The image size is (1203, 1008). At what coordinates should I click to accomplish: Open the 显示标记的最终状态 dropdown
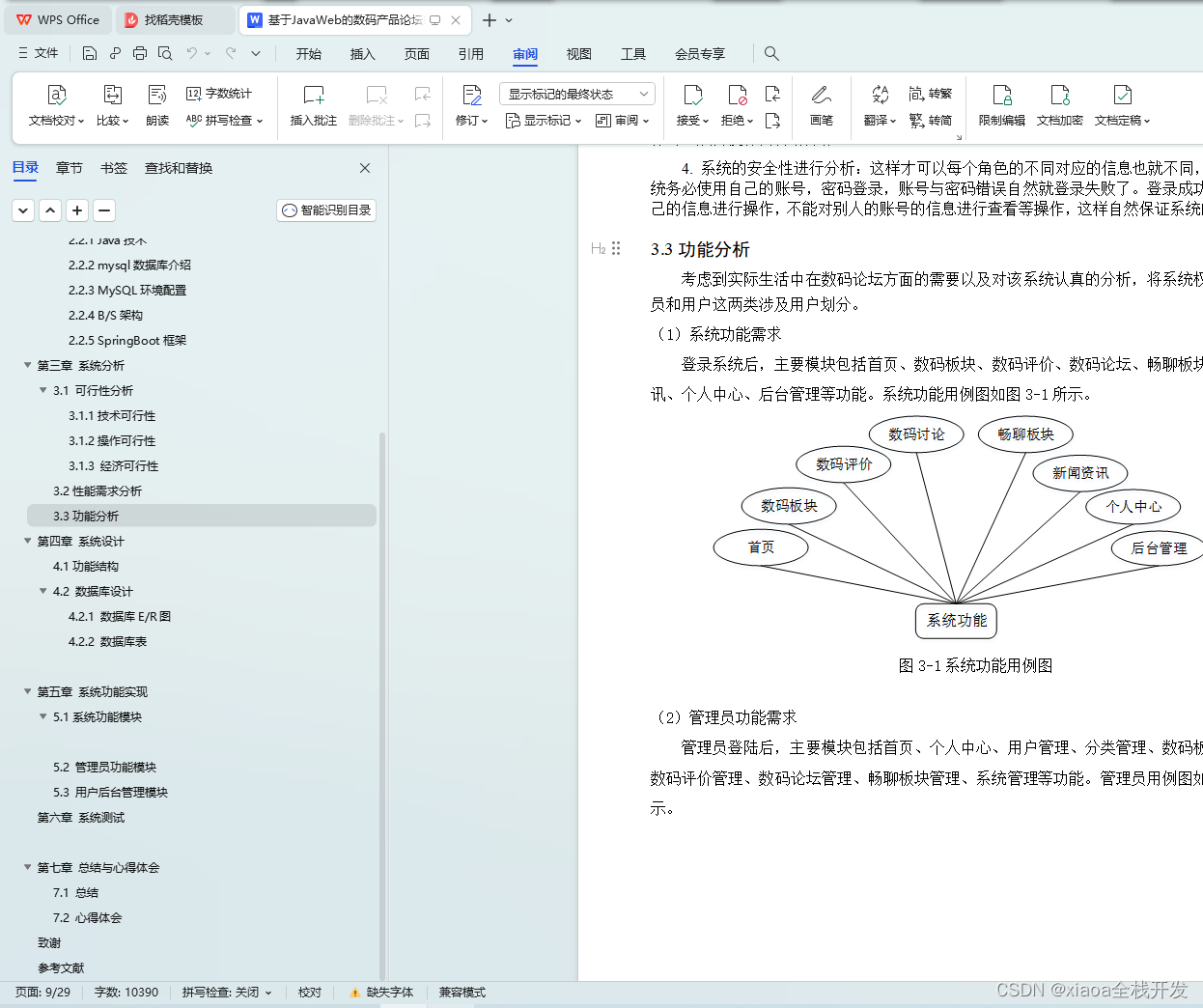pyautogui.click(x=576, y=93)
